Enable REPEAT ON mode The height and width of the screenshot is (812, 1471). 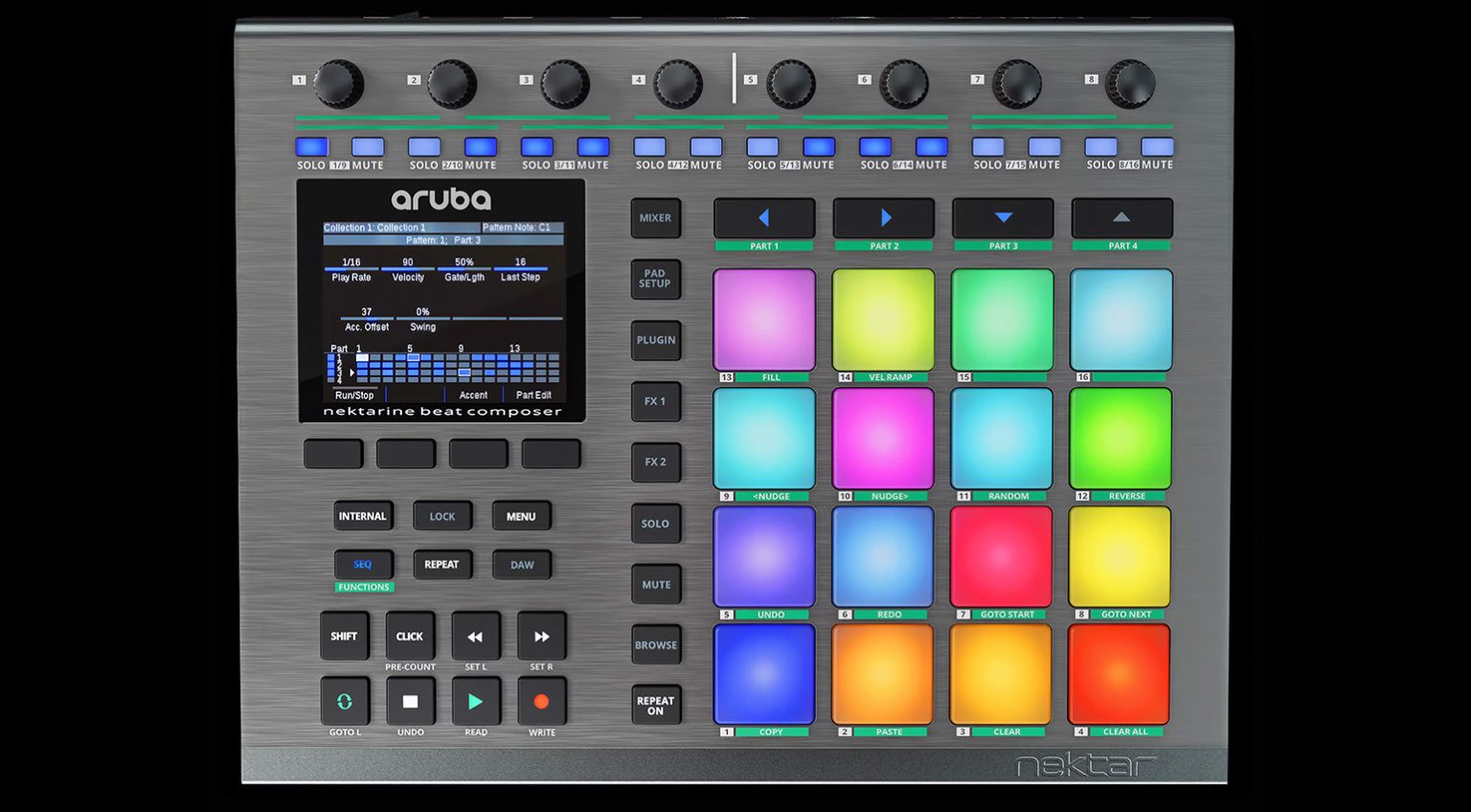[x=656, y=703]
